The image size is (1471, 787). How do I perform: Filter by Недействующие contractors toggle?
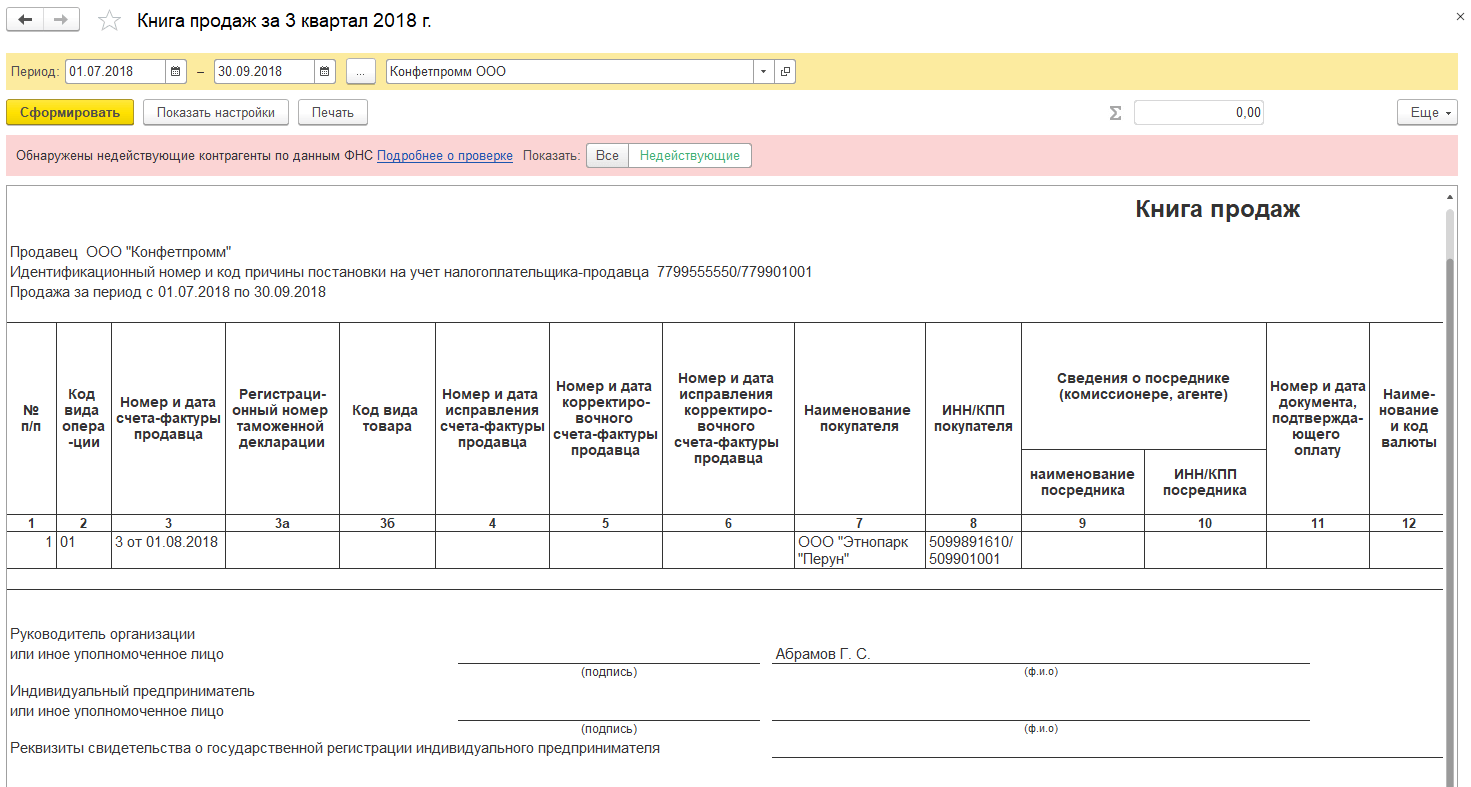click(690, 156)
